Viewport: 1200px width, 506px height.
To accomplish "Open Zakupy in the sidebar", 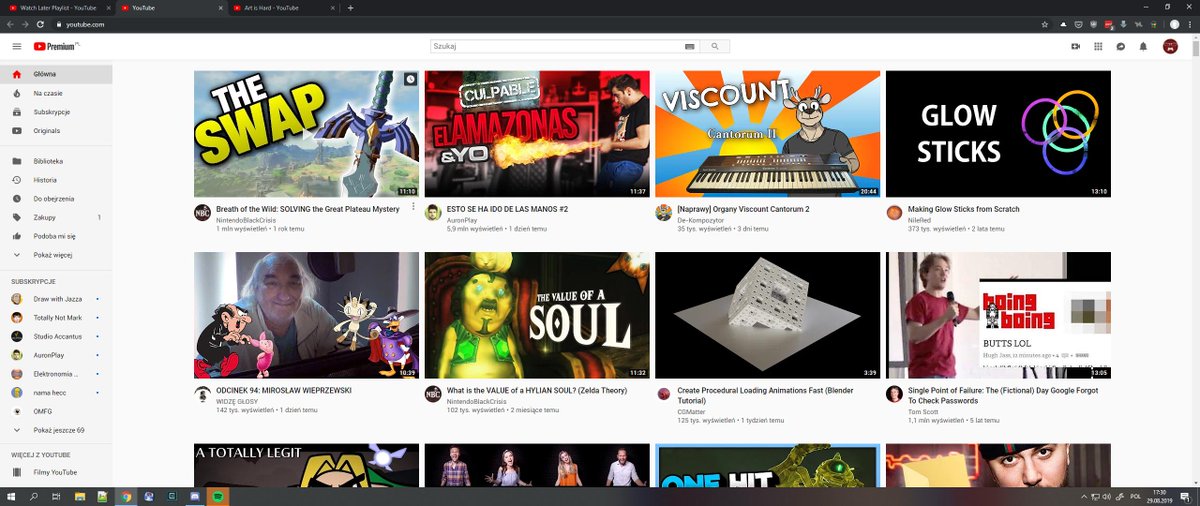I will tap(56, 217).
